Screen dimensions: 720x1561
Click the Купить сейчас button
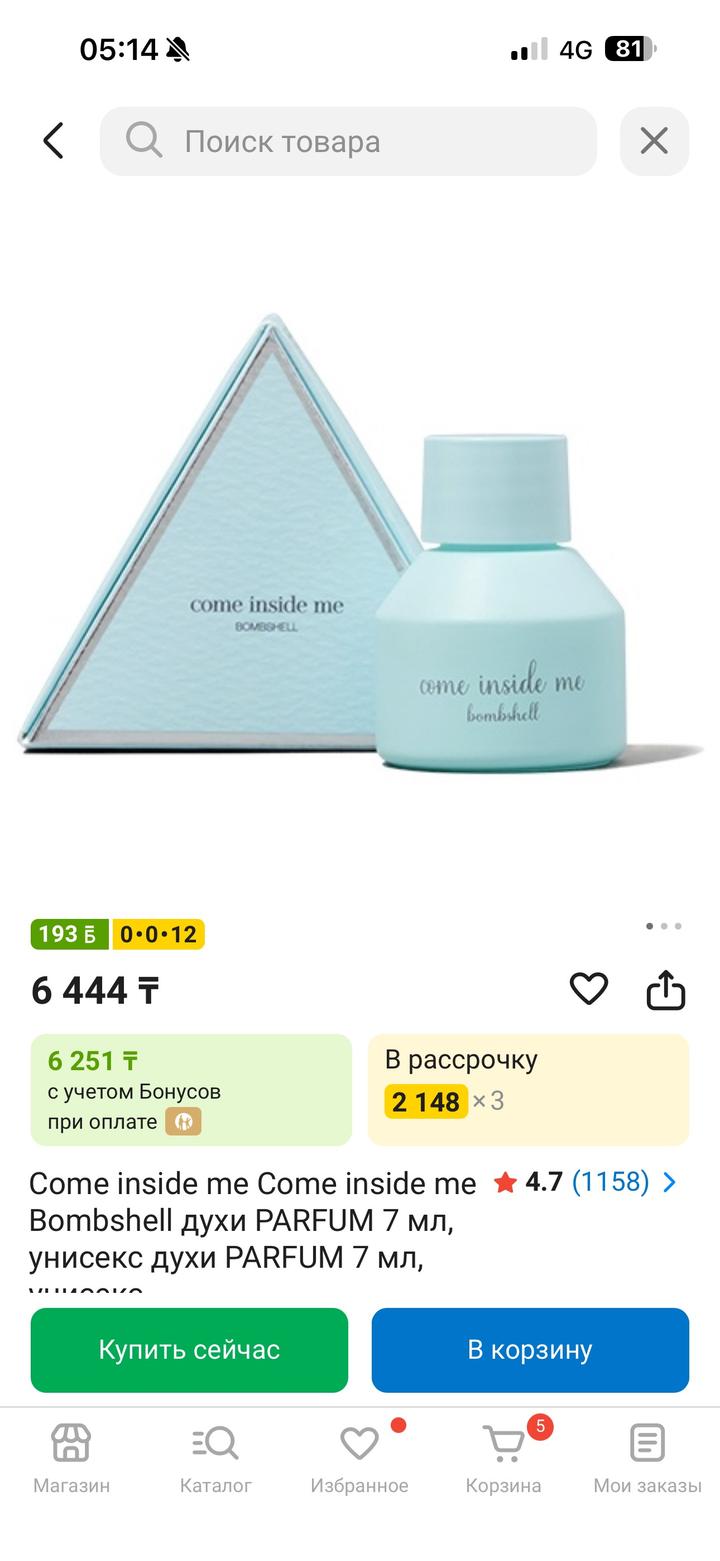pos(189,1350)
